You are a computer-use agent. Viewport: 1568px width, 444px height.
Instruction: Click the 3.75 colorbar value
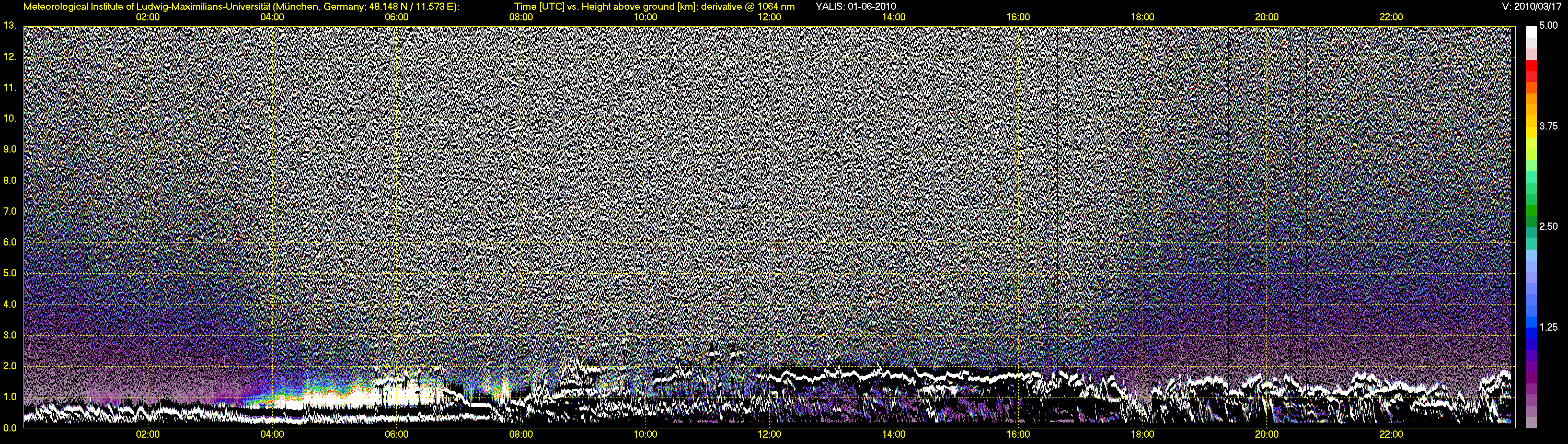tap(1549, 126)
